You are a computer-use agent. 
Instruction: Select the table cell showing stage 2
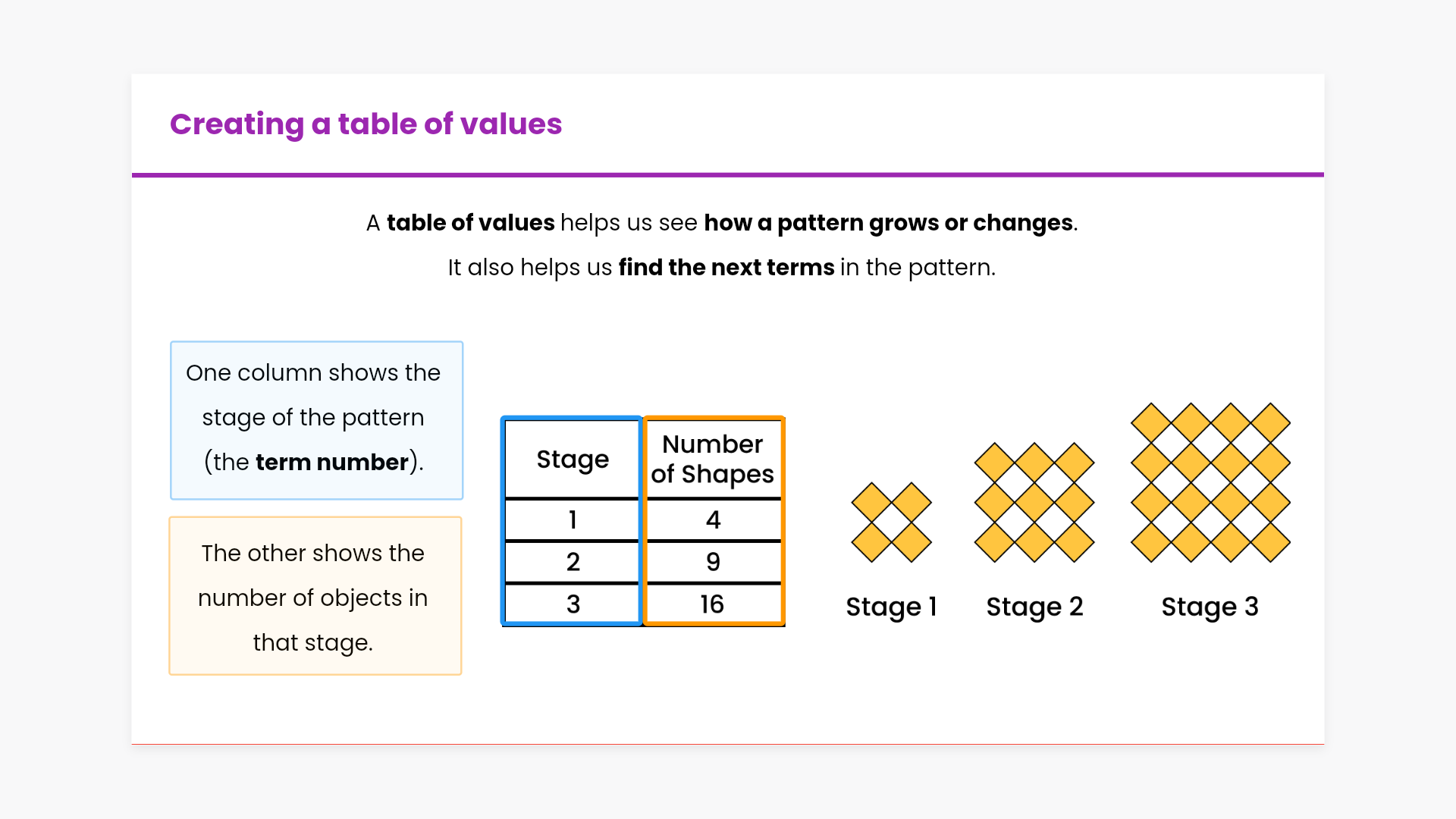pyautogui.click(x=573, y=562)
